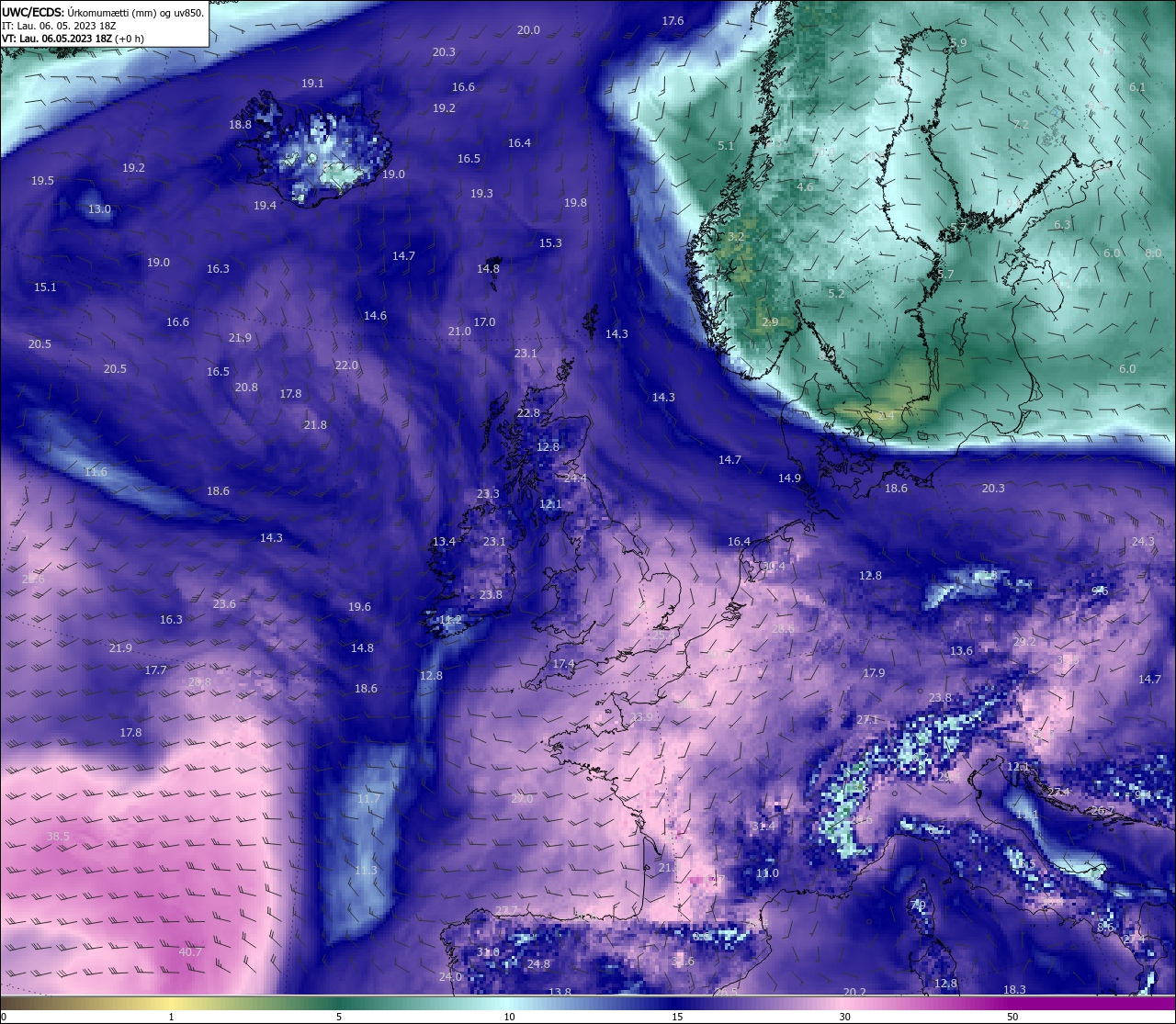Click the map value 18.3
Viewport: 1176px width, 1024px height.
pyautogui.click(x=1014, y=990)
